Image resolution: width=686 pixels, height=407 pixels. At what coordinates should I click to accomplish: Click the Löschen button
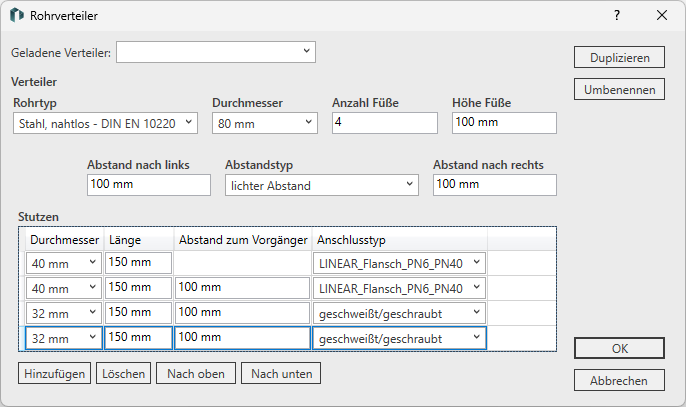point(123,373)
